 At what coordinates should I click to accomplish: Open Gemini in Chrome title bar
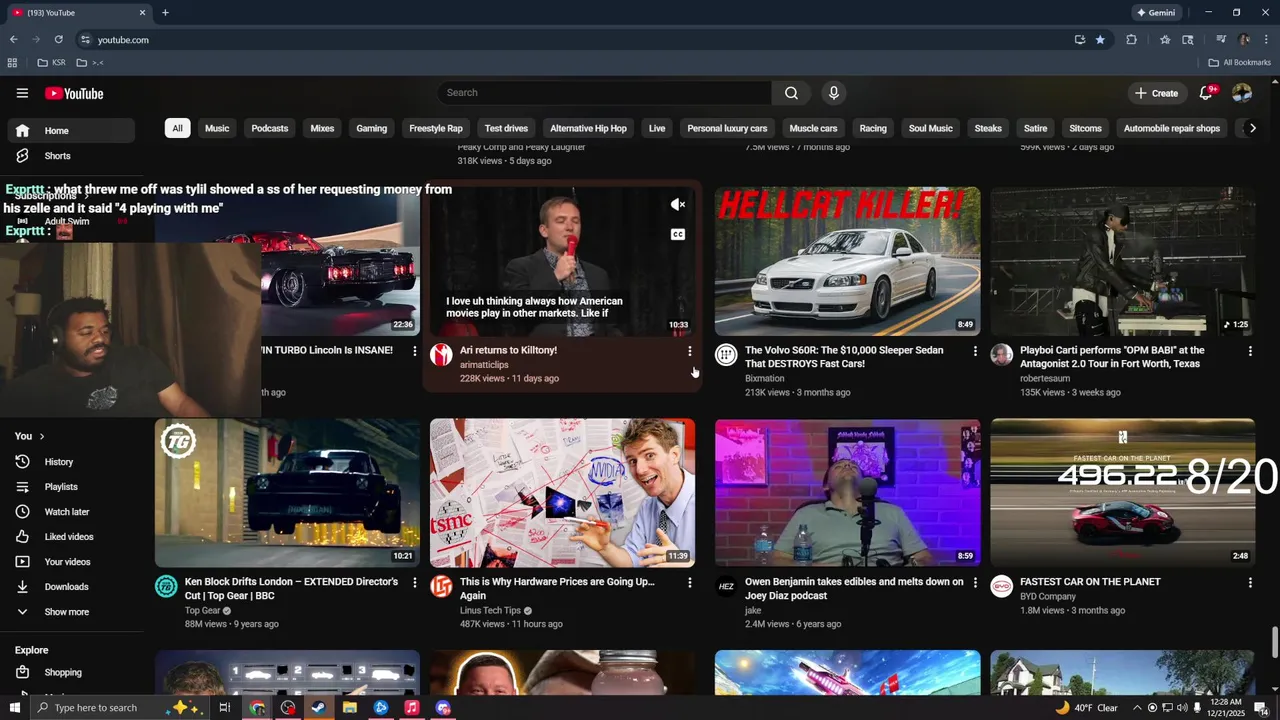pos(1156,12)
